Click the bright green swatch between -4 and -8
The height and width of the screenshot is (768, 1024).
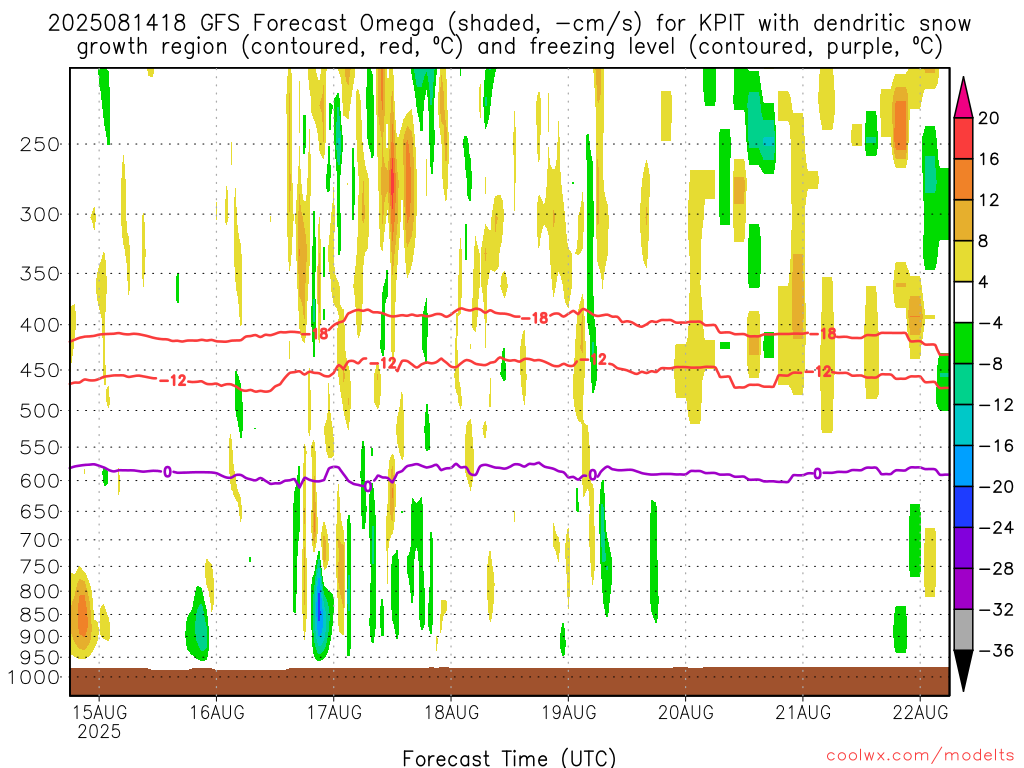[963, 344]
